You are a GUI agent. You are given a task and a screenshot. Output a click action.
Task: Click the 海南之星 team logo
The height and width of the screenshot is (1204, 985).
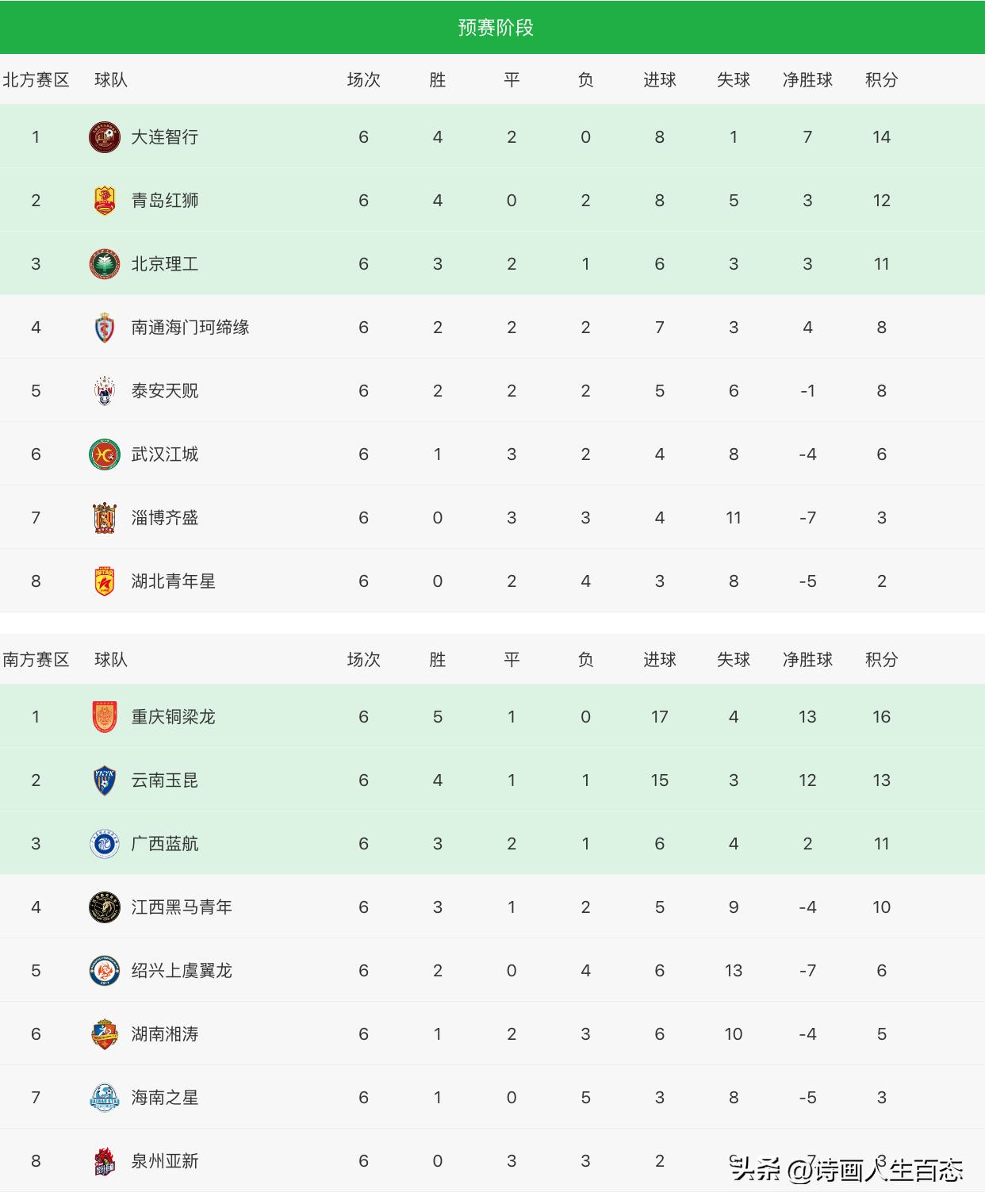coord(105,1098)
